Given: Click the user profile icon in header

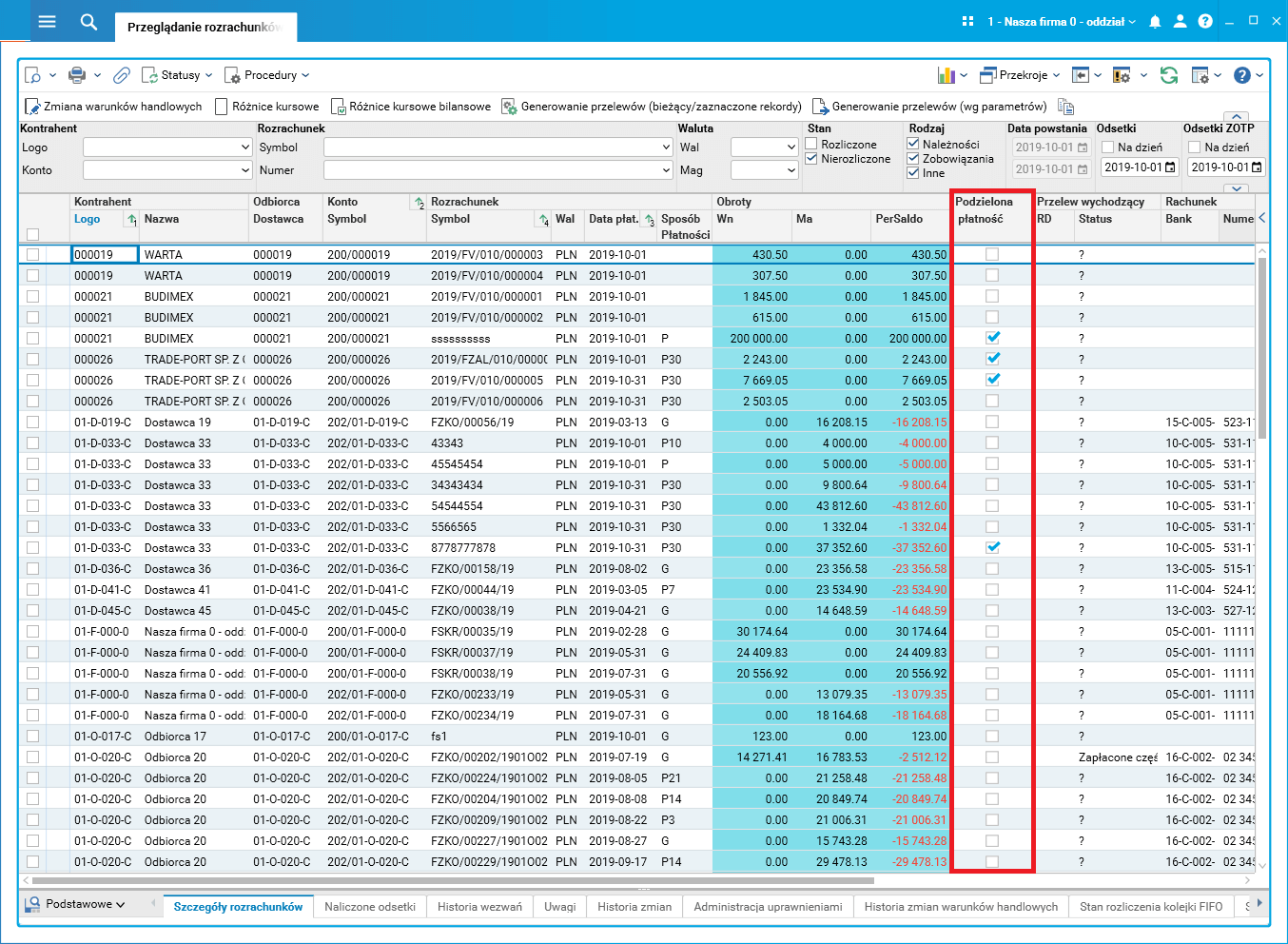Looking at the screenshot, I should [x=1180, y=21].
